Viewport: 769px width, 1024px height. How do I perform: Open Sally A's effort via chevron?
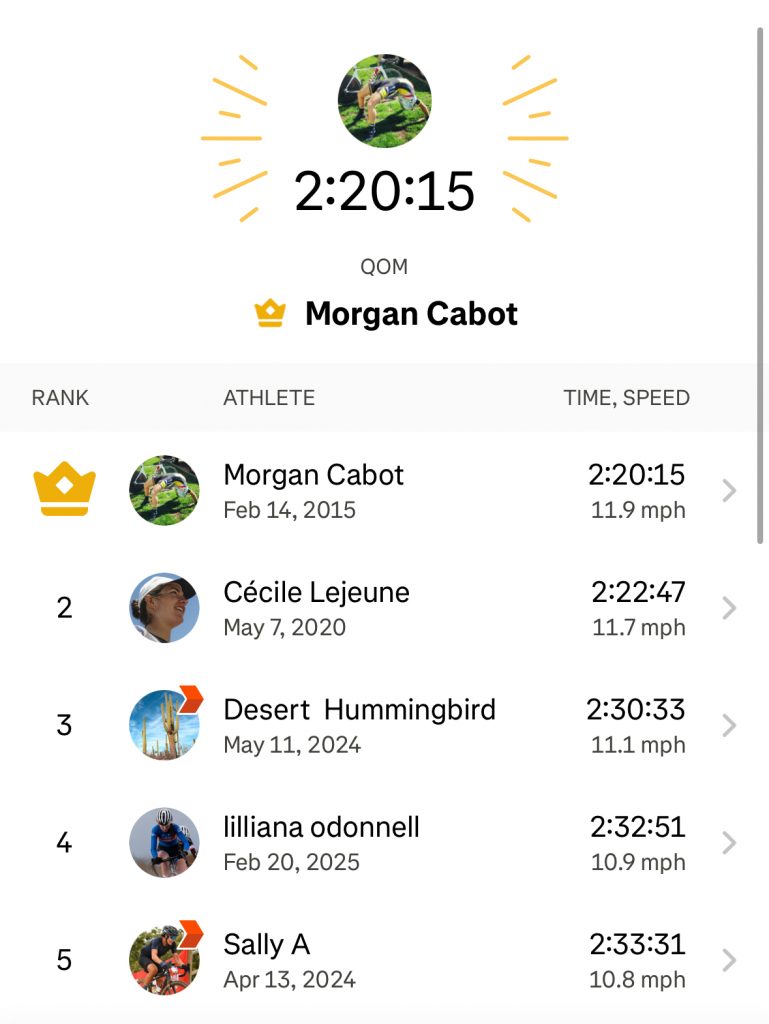(729, 960)
